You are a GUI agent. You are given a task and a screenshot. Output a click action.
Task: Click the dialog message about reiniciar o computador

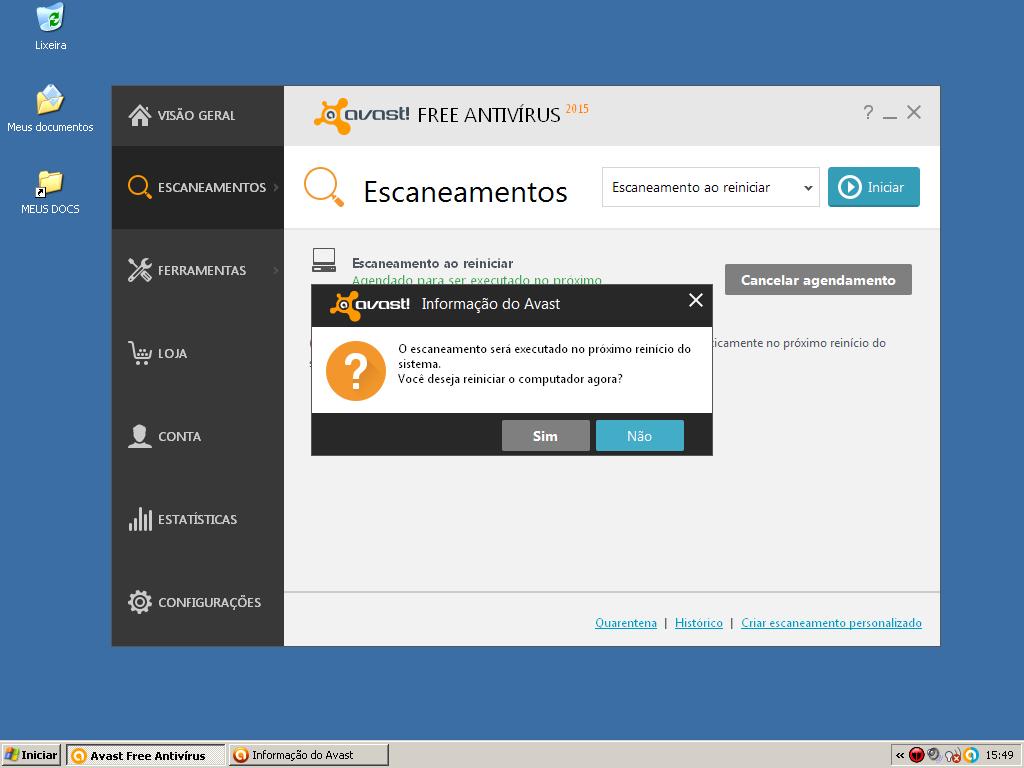click(510, 379)
